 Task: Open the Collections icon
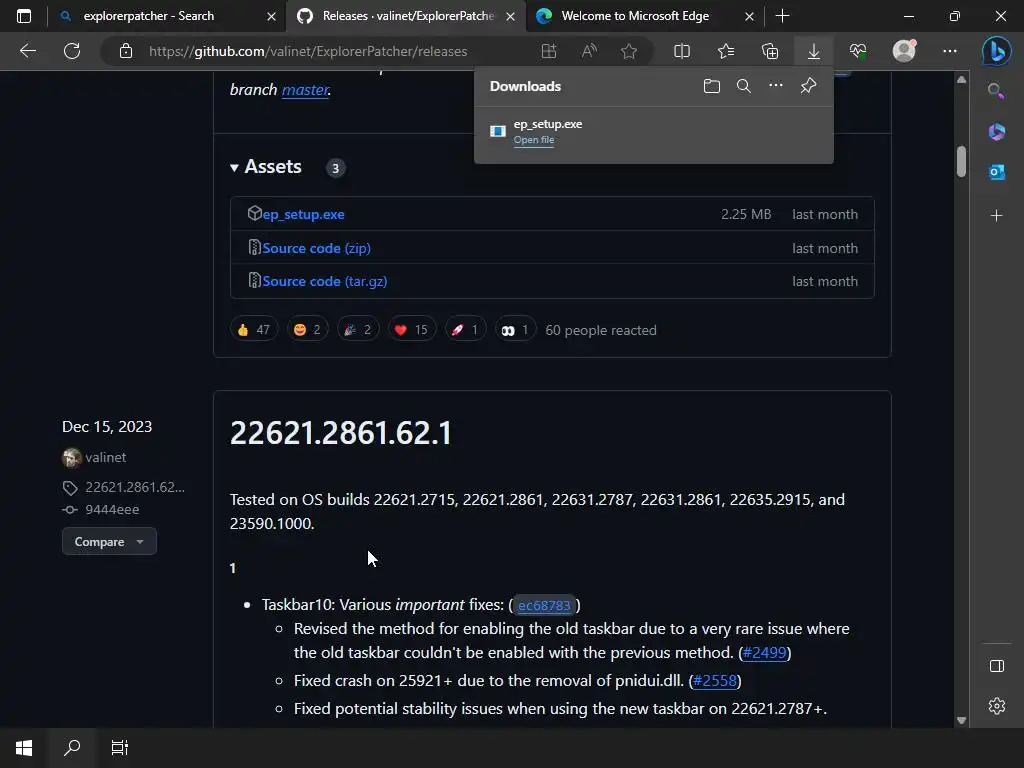[770, 51]
